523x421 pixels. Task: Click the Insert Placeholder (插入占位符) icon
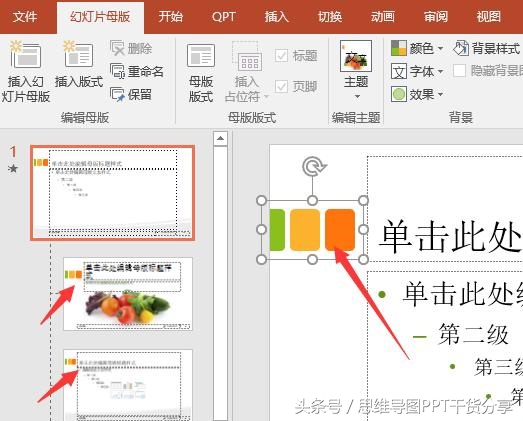pos(246,56)
